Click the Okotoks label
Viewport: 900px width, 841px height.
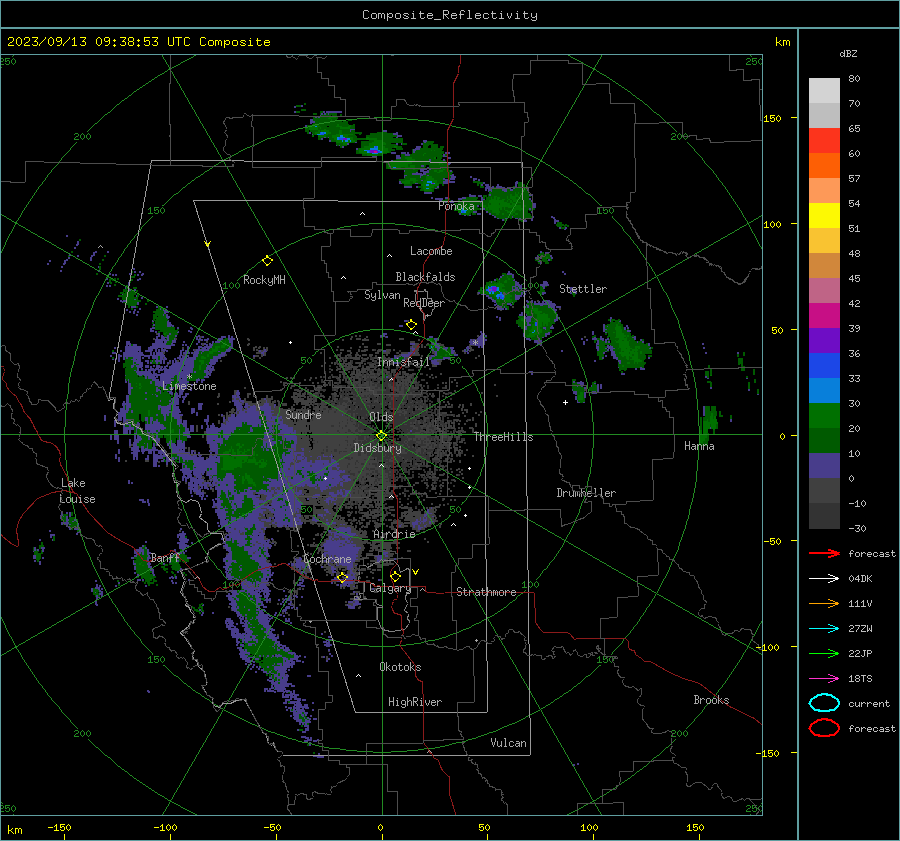(x=400, y=667)
